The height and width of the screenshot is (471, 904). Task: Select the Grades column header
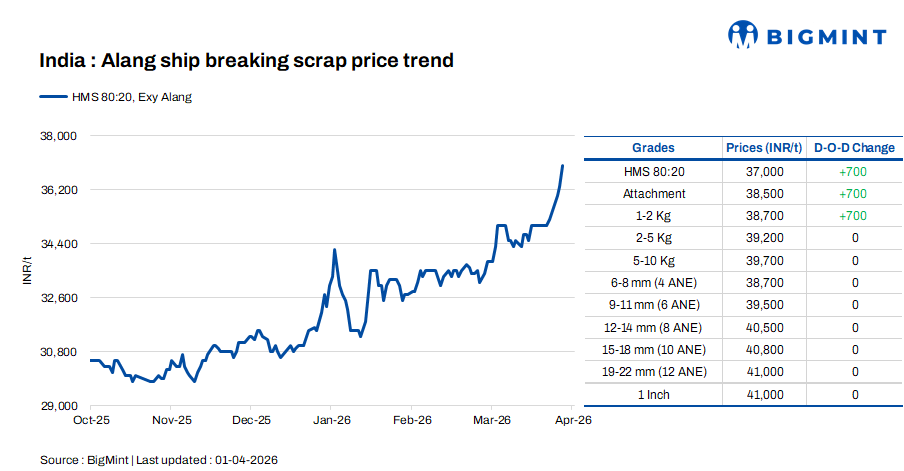point(653,148)
